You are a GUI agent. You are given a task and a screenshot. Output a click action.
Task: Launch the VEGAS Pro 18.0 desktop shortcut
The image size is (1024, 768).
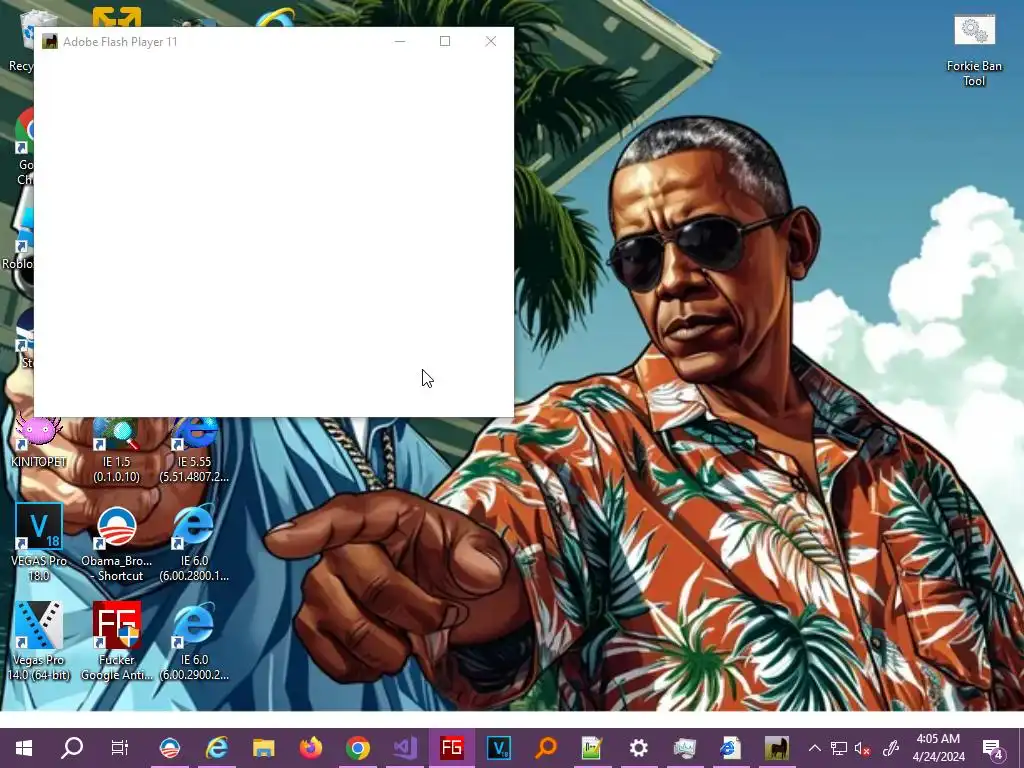pyautogui.click(x=39, y=542)
